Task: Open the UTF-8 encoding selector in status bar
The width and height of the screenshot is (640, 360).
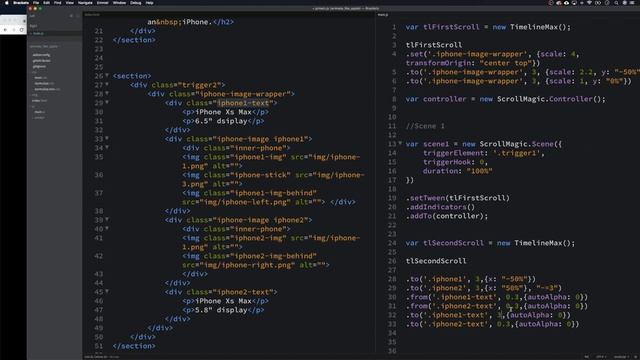Action: [601, 357]
